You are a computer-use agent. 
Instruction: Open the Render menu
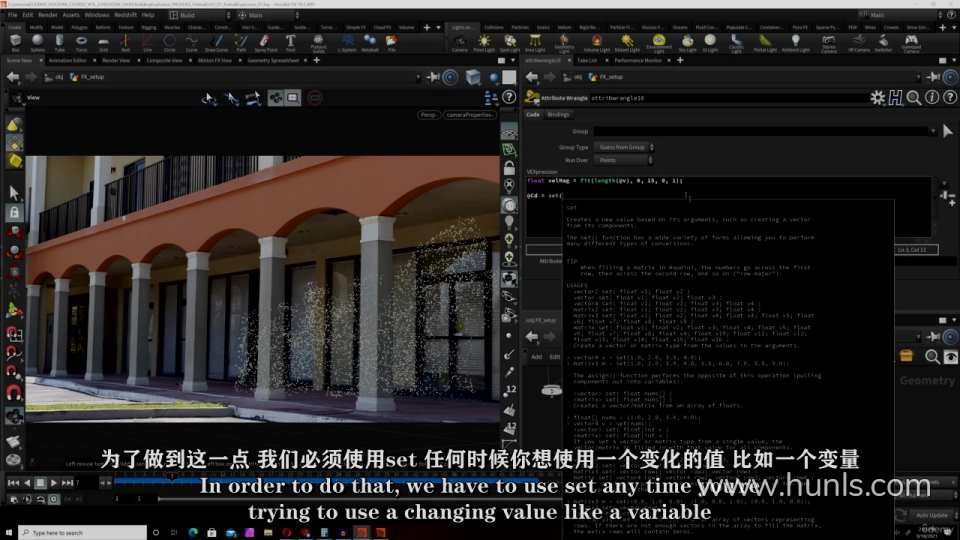(x=47, y=15)
